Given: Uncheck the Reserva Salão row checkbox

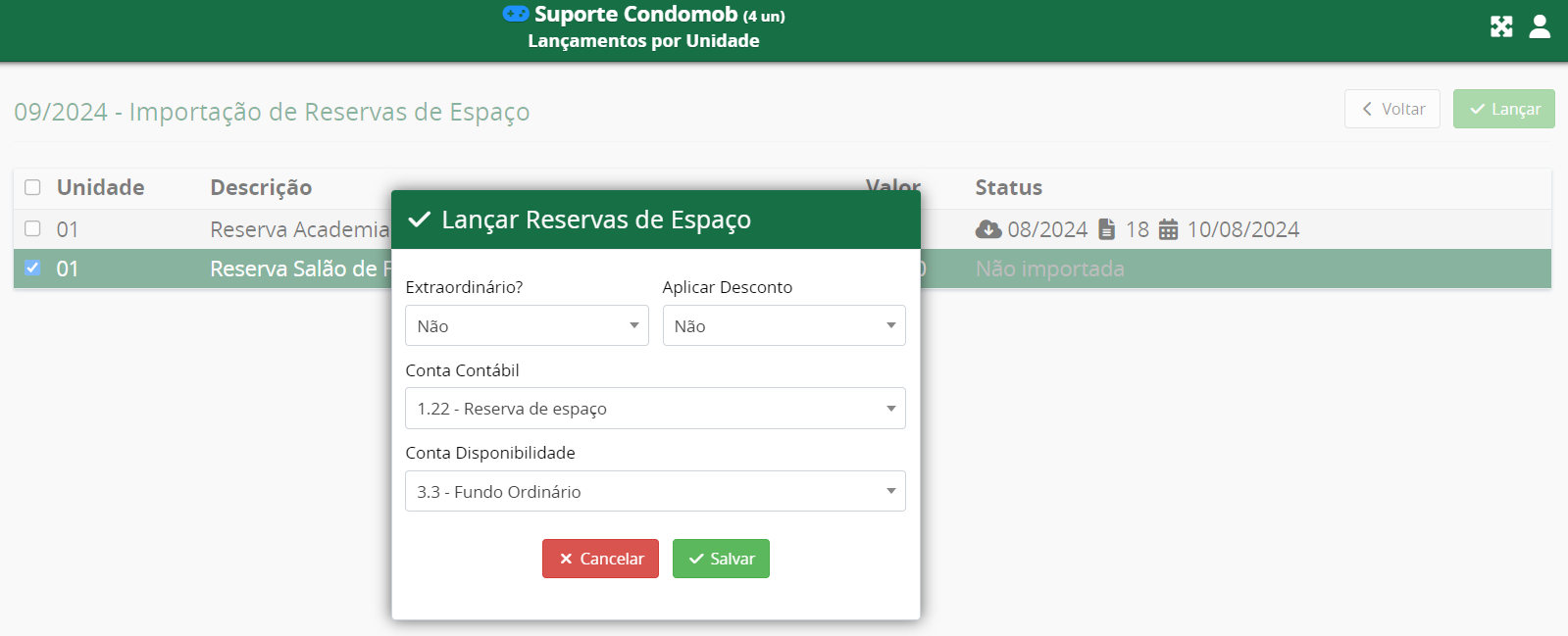Looking at the screenshot, I should pyautogui.click(x=33, y=268).
